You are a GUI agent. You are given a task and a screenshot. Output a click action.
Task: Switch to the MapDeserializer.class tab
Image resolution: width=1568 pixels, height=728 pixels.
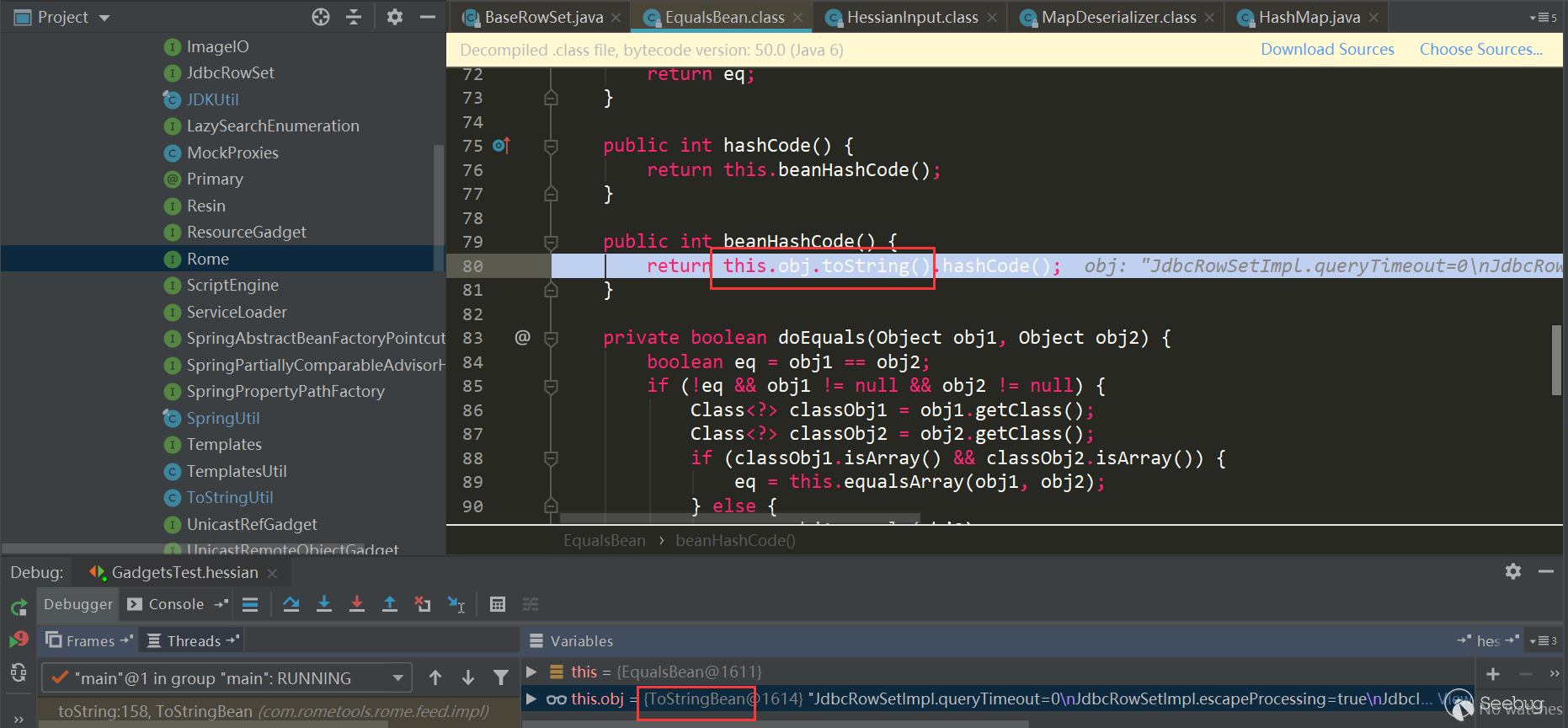coord(1118,17)
